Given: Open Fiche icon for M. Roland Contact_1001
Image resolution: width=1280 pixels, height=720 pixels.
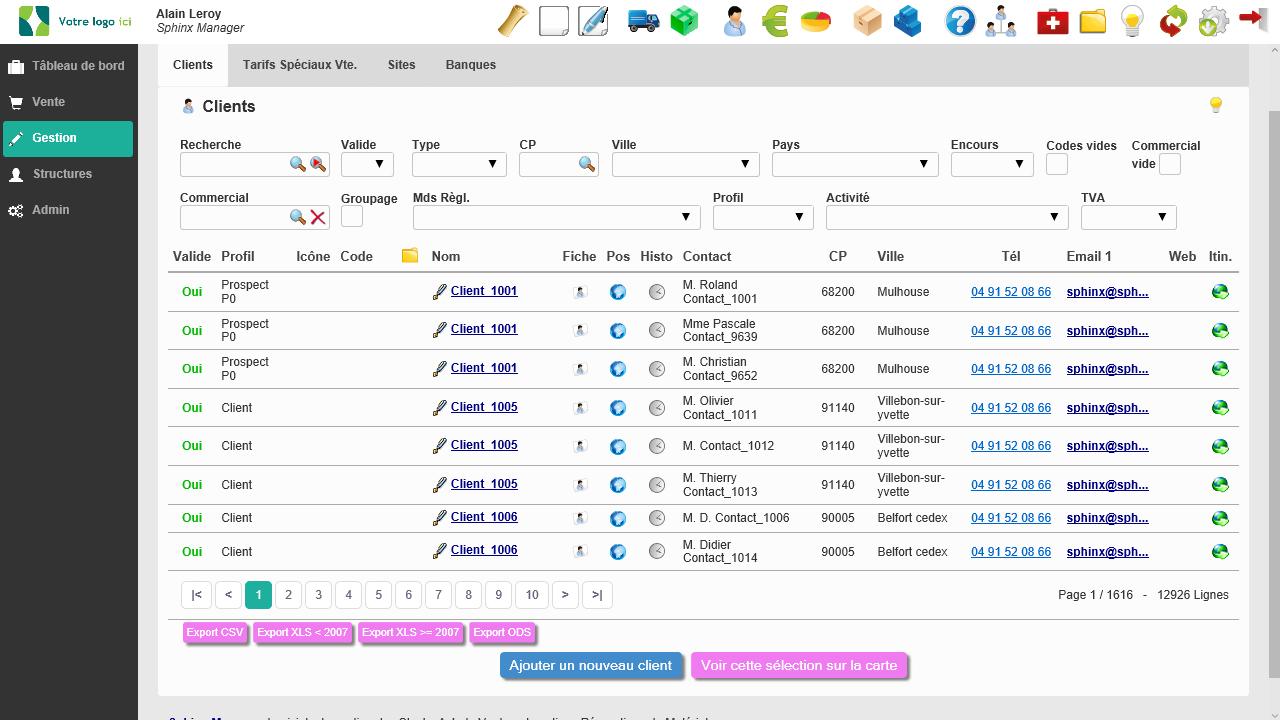Looking at the screenshot, I should click(x=579, y=292).
